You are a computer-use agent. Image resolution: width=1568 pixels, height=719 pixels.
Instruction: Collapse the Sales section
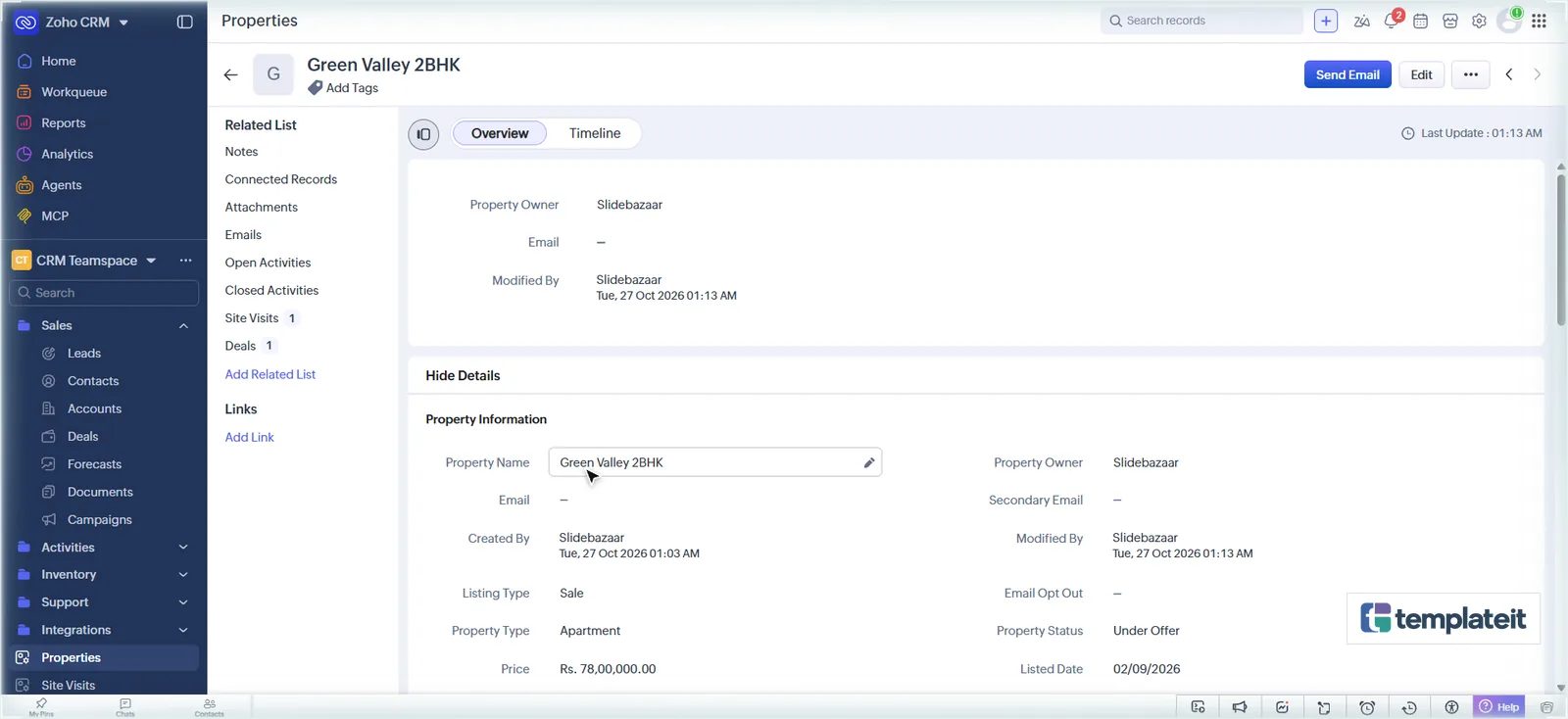pyautogui.click(x=183, y=325)
